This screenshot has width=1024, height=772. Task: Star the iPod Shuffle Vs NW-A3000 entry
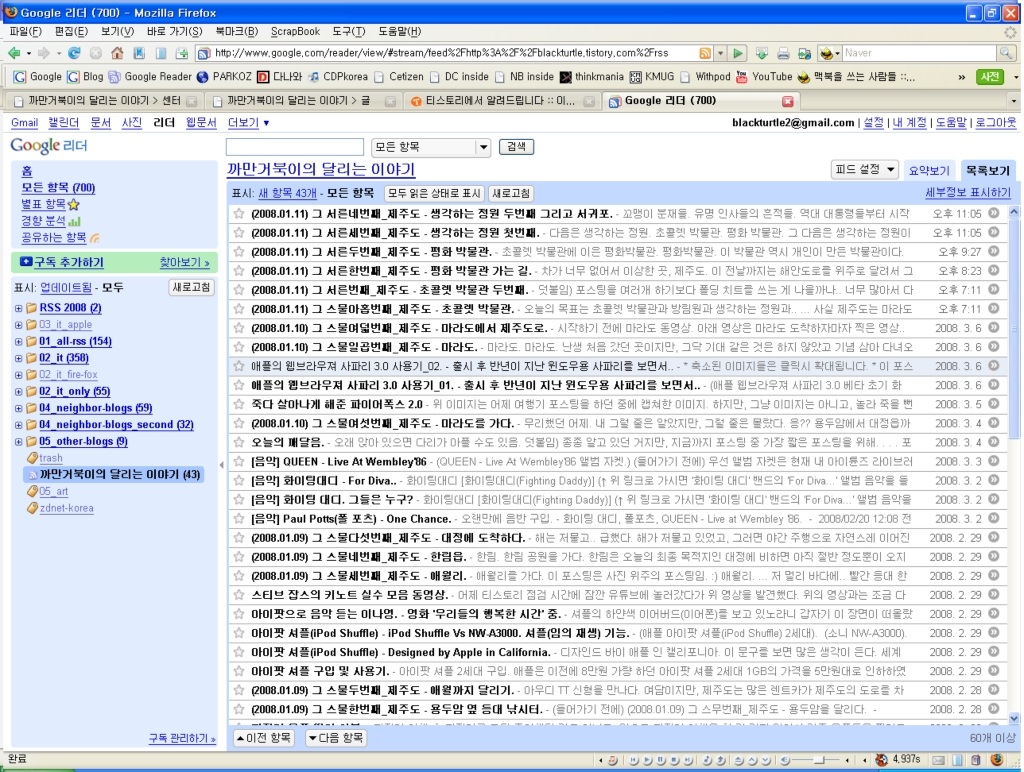(239, 633)
